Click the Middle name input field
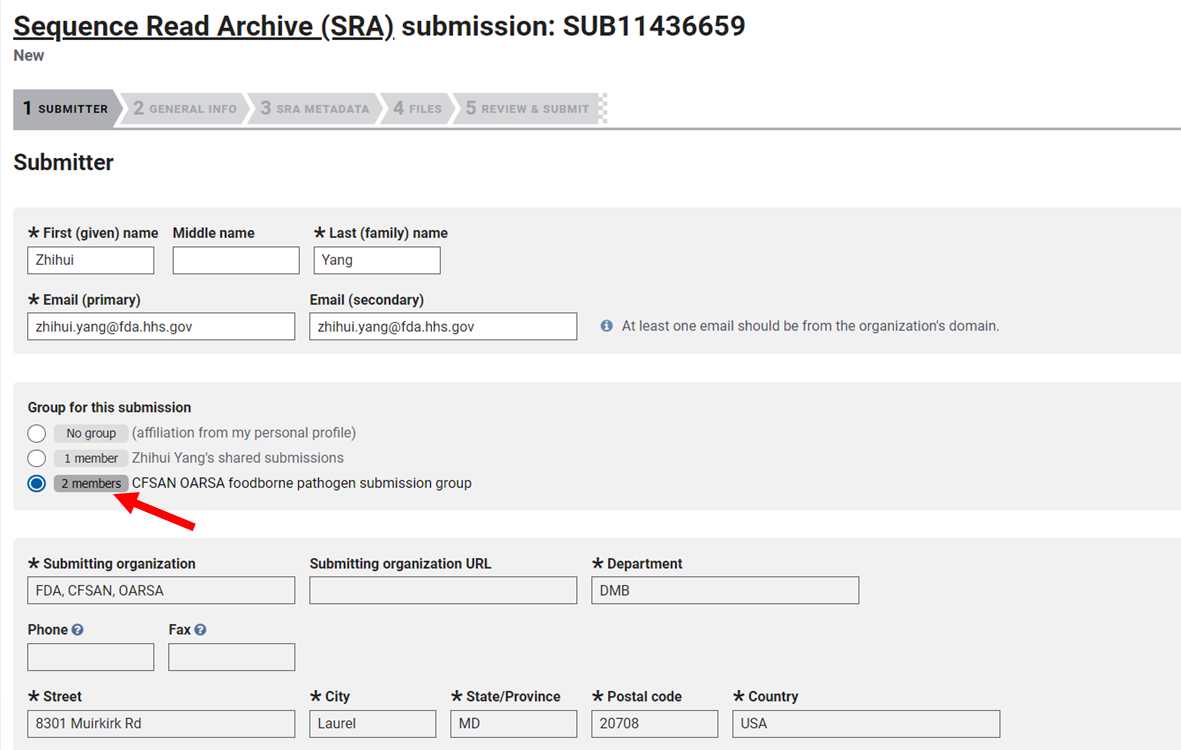Screen dimensions: 1181x750 pyautogui.click(x=236, y=261)
